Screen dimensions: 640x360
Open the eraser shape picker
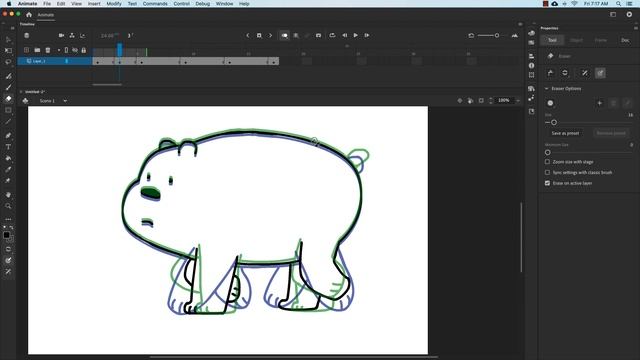(550, 103)
